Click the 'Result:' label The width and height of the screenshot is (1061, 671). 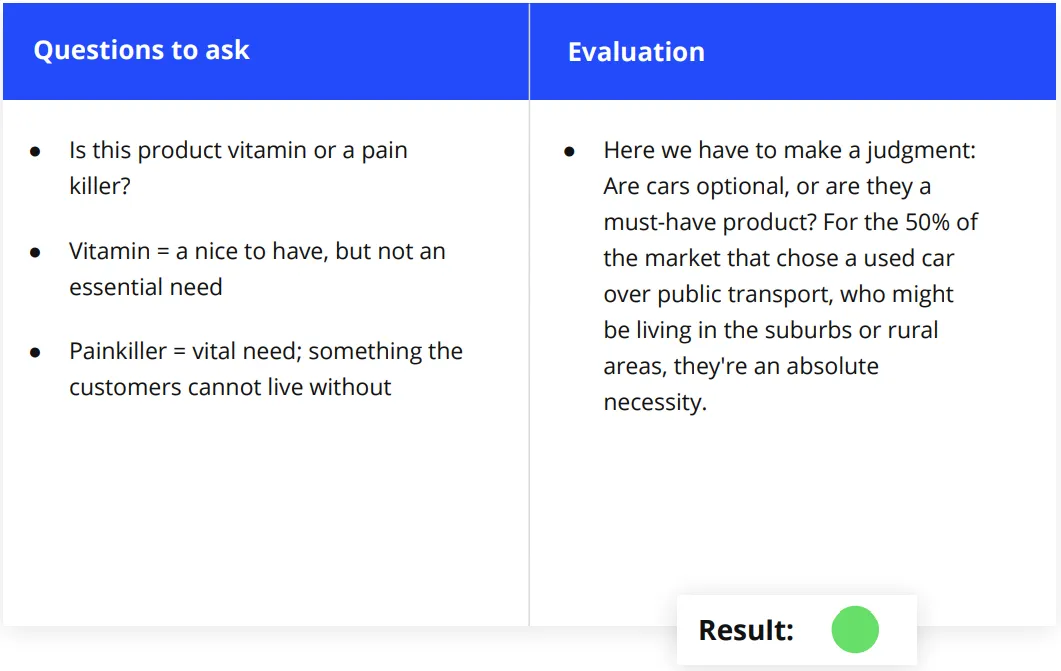pyautogui.click(x=746, y=630)
